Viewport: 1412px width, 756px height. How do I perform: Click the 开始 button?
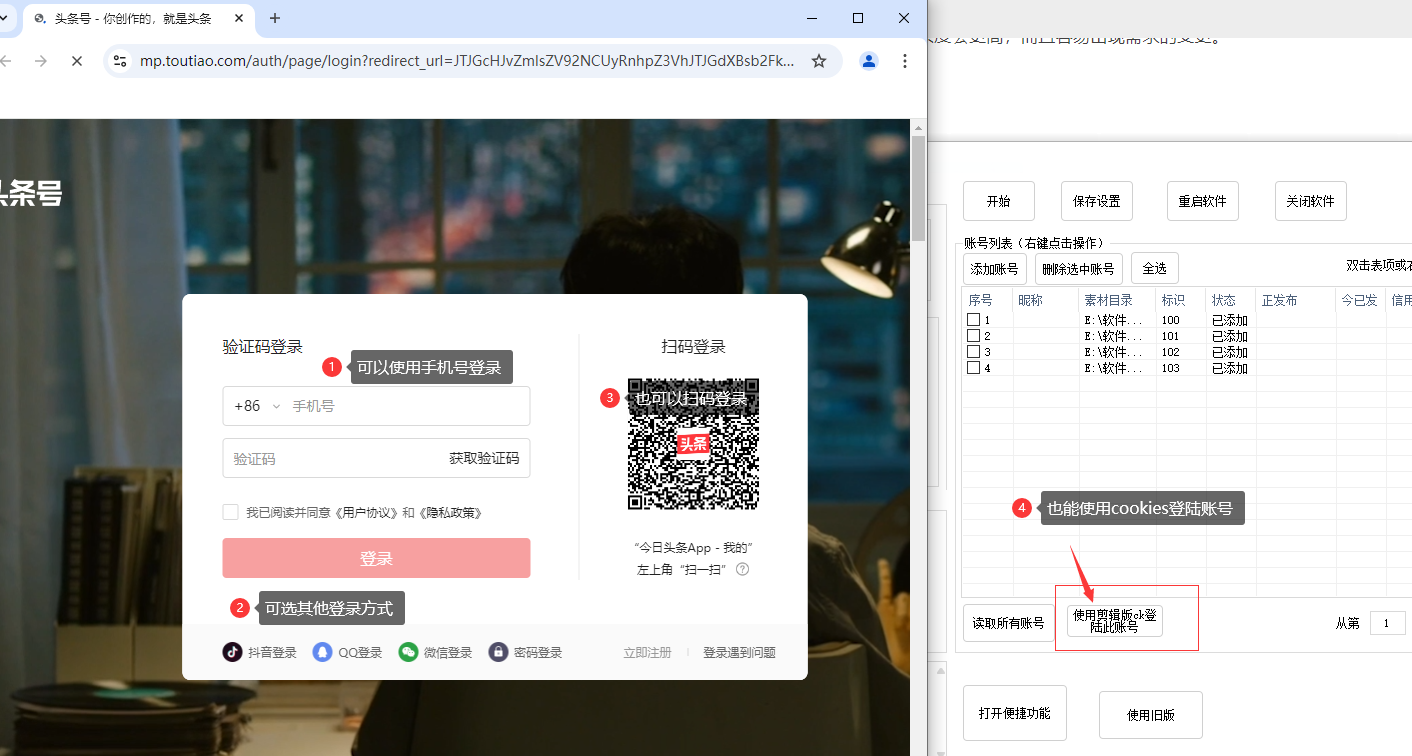[998, 201]
